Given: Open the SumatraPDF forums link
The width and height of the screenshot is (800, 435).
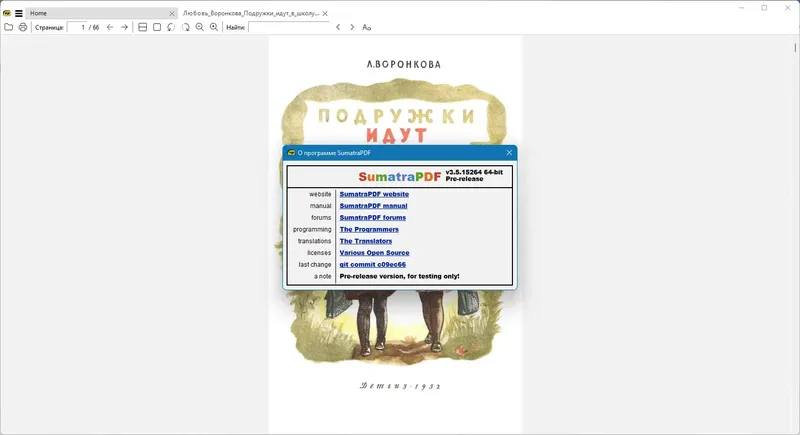Looking at the screenshot, I should pyautogui.click(x=373, y=218).
